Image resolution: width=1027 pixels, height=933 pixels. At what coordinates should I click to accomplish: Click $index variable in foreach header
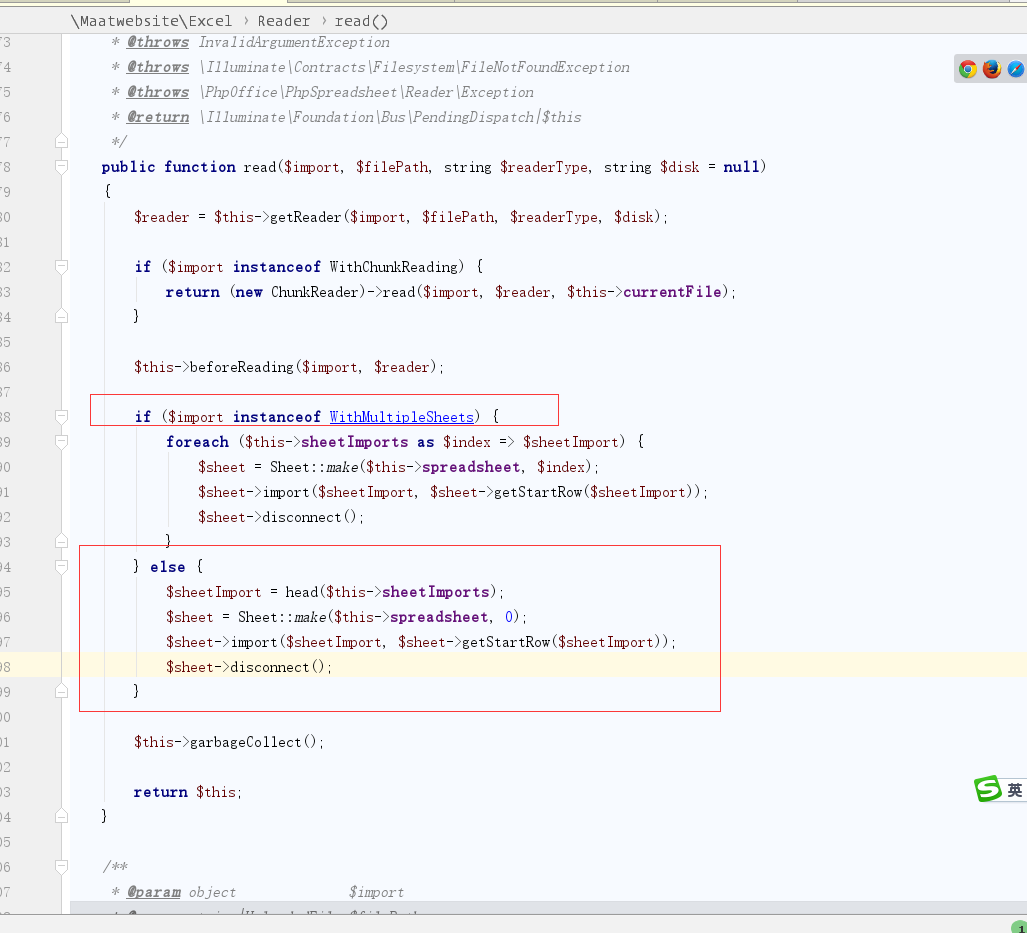[x=466, y=442]
